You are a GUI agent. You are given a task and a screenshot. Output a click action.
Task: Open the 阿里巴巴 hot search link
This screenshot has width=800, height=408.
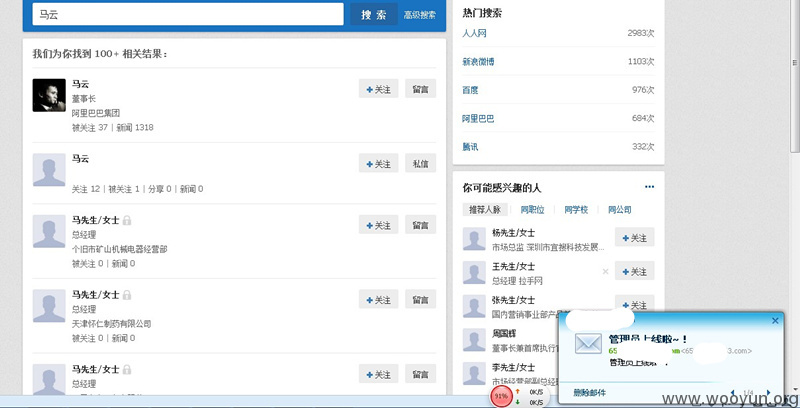coord(478,119)
